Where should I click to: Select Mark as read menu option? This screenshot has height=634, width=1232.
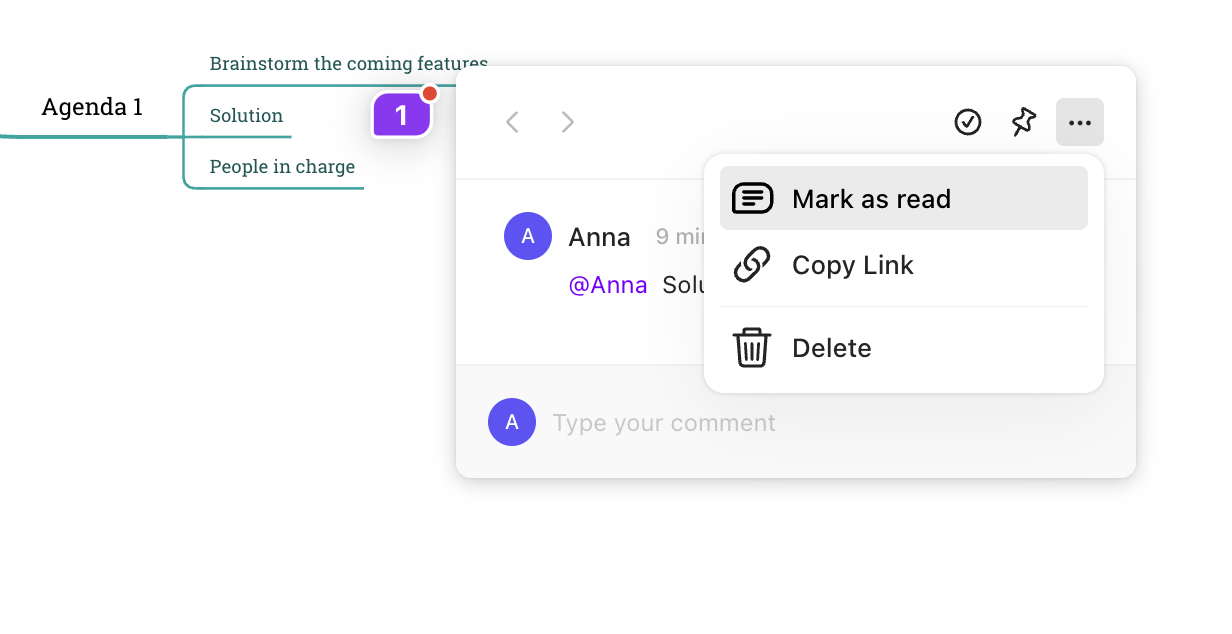903,198
